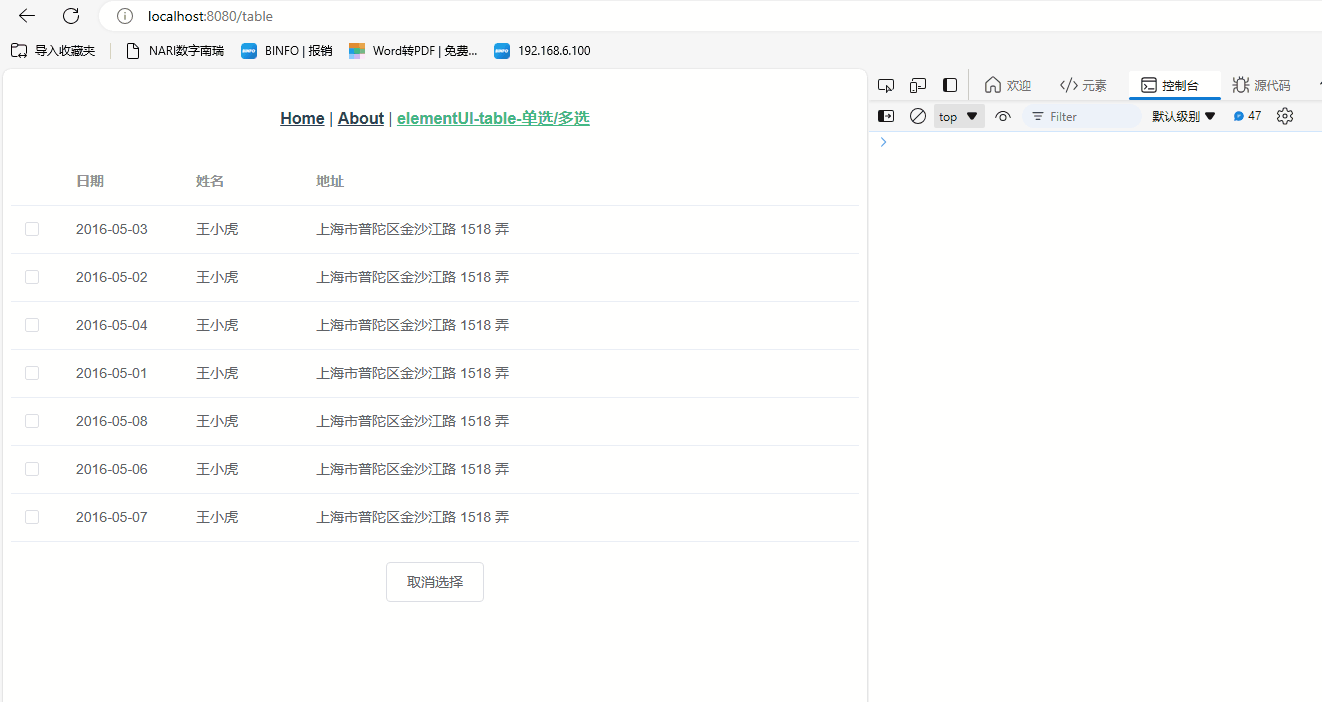1322x702 pixels.
Task: Show console sidebar icon
Action: (886, 116)
